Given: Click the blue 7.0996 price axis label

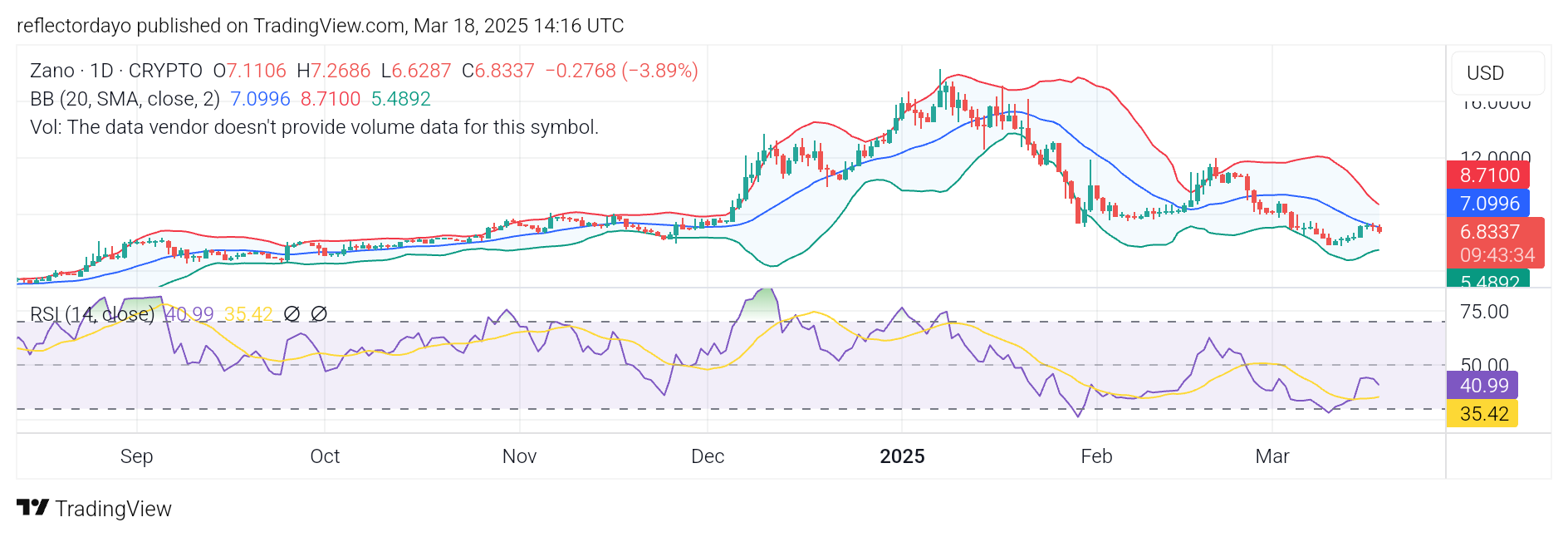Looking at the screenshot, I should click(x=1488, y=204).
